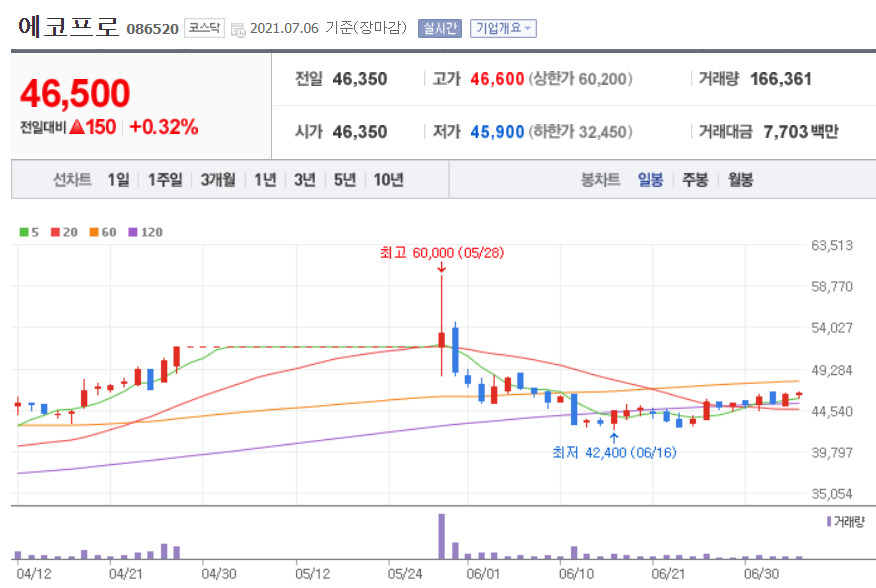The height and width of the screenshot is (588, 876).
Task: Click the stock code 086520
Action: pyautogui.click(x=153, y=29)
